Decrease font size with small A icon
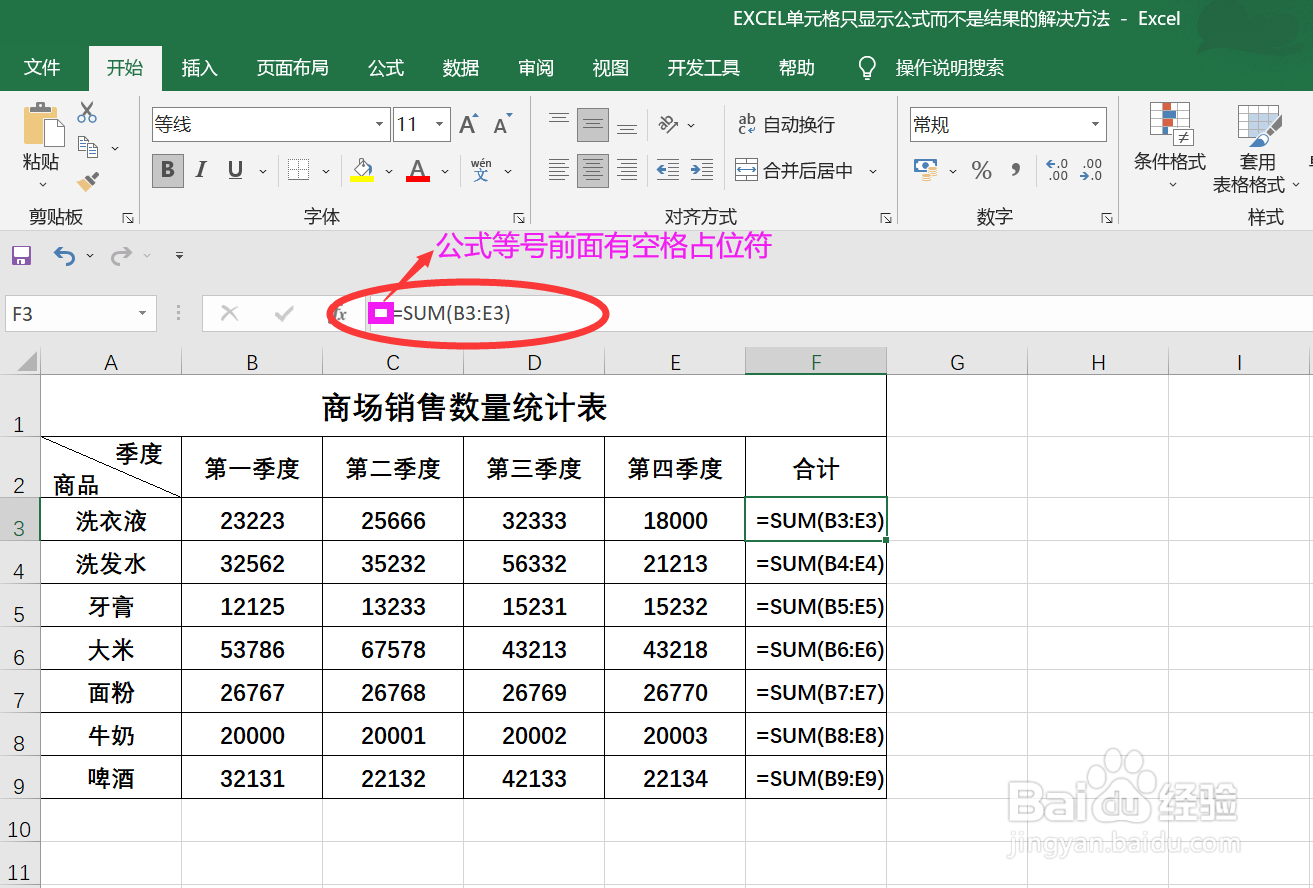 [502, 125]
